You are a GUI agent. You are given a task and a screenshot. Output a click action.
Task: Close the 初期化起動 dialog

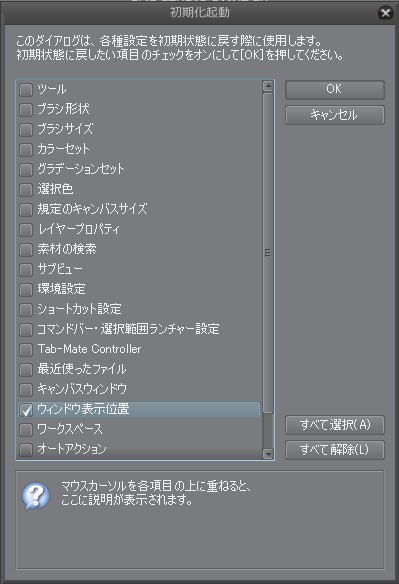click(385, 13)
